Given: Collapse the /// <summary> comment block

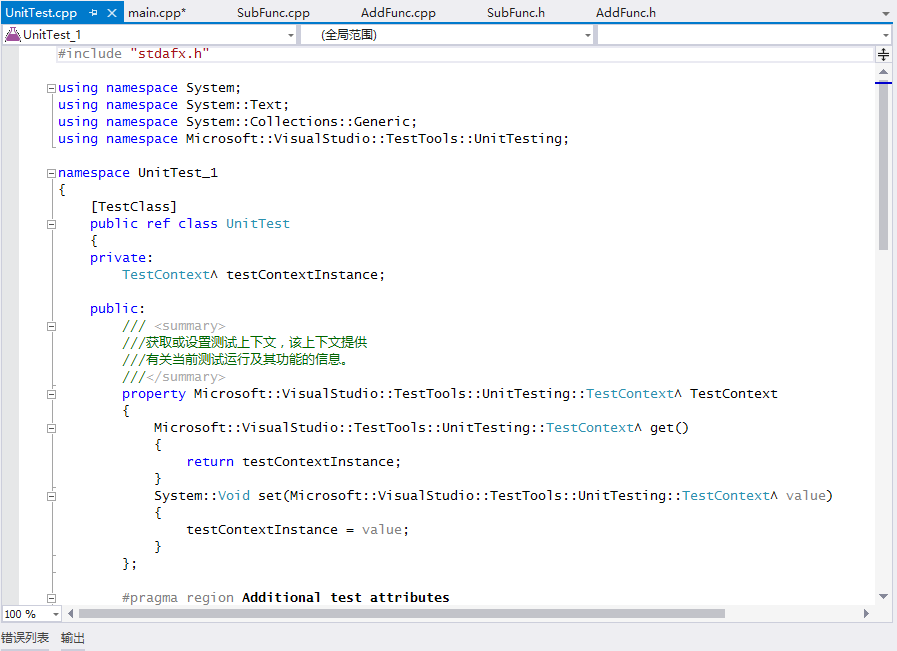Looking at the screenshot, I should (x=51, y=326).
